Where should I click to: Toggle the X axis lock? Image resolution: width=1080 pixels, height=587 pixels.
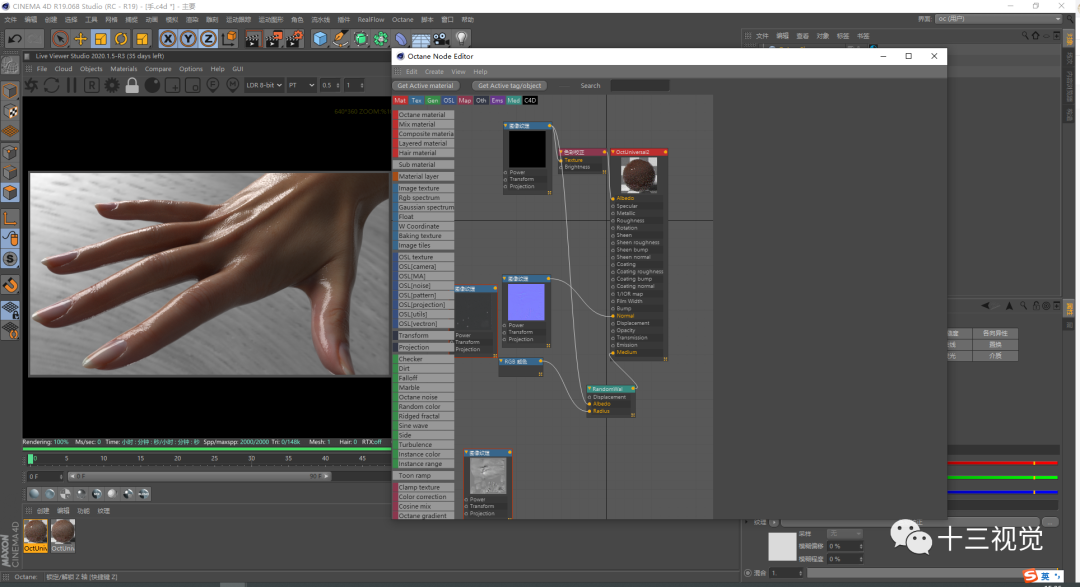[167, 39]
